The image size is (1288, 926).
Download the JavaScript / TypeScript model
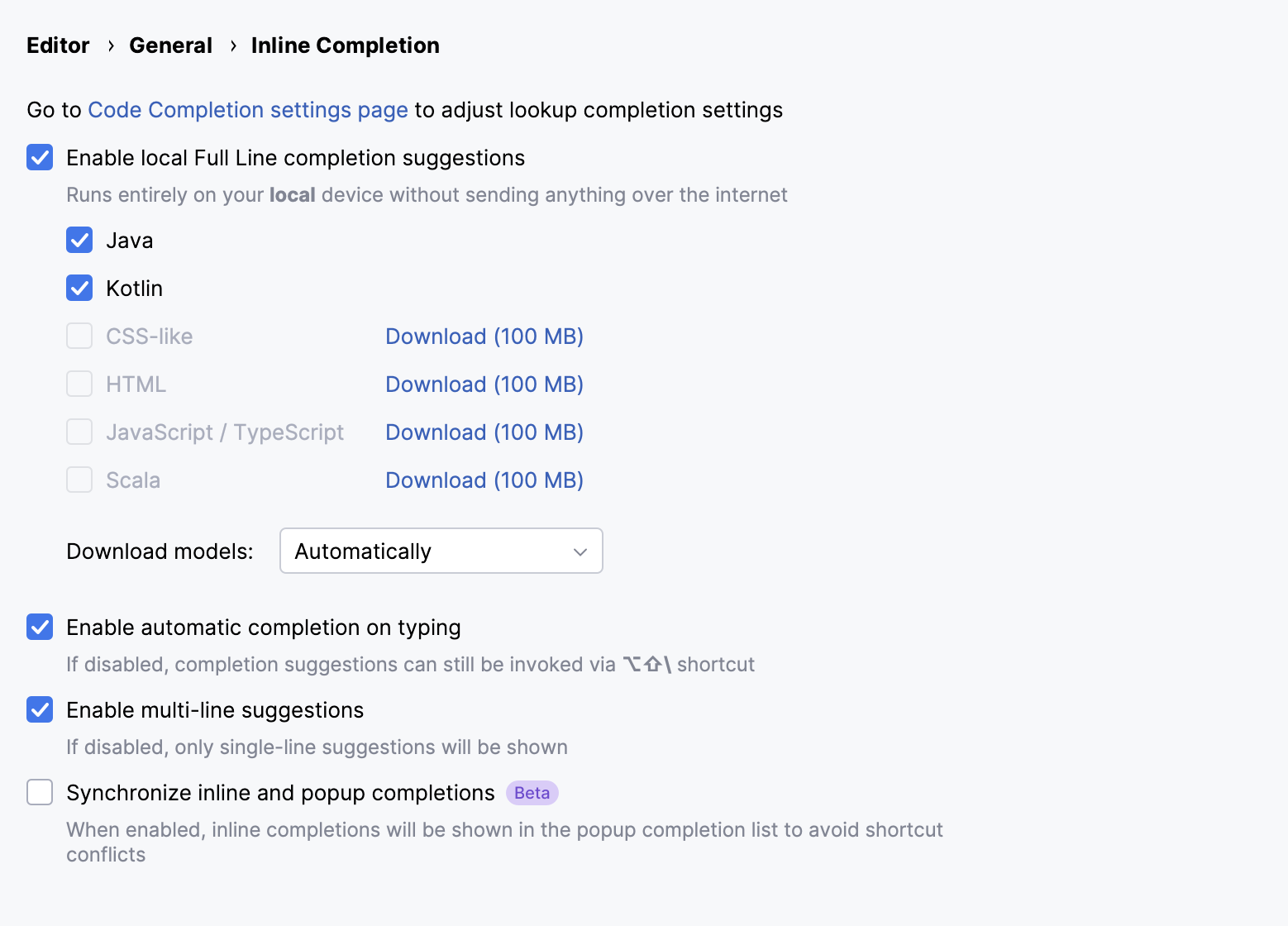coord(484,432)
